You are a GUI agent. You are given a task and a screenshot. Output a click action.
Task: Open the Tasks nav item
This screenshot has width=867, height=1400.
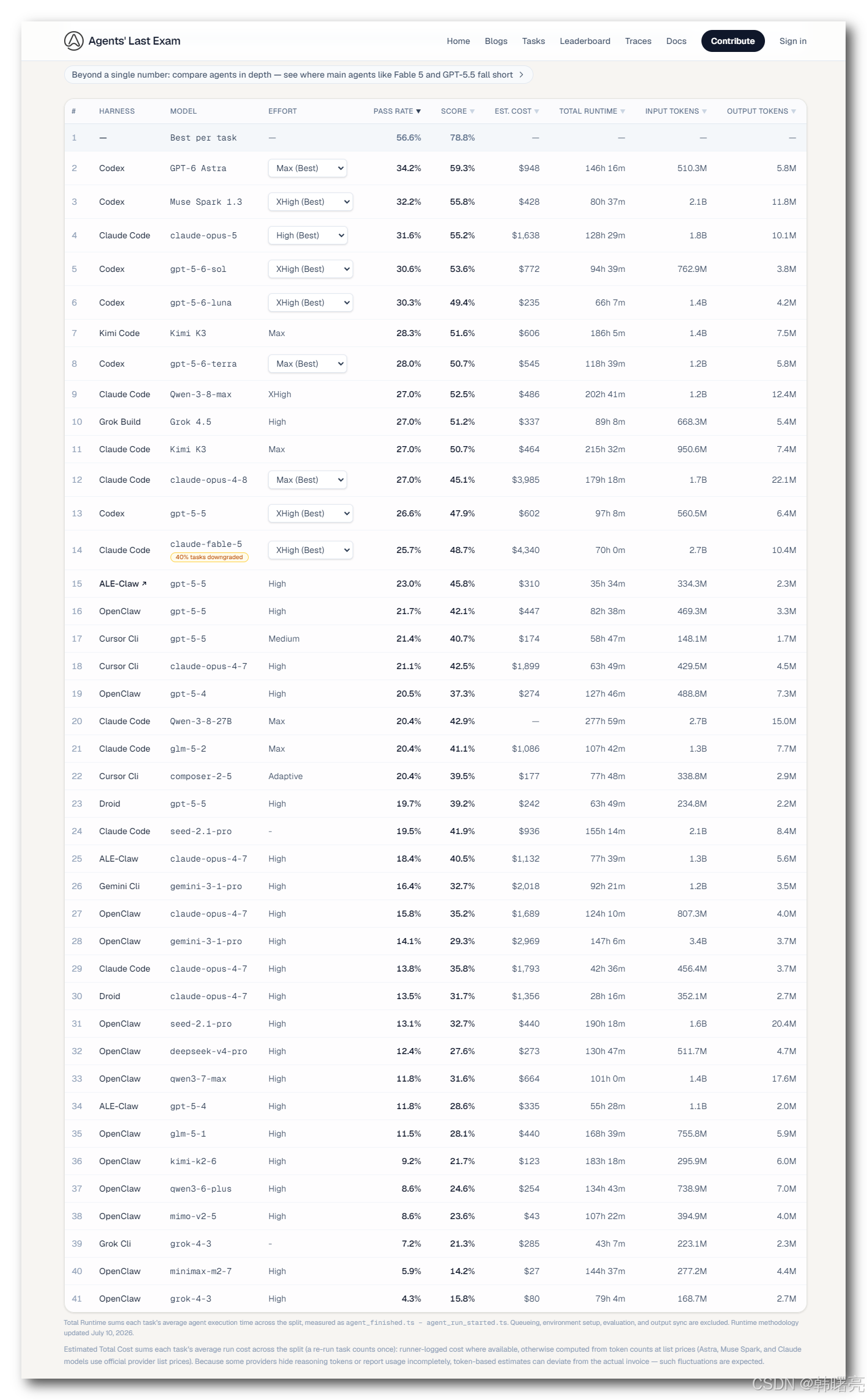[533, 41]
